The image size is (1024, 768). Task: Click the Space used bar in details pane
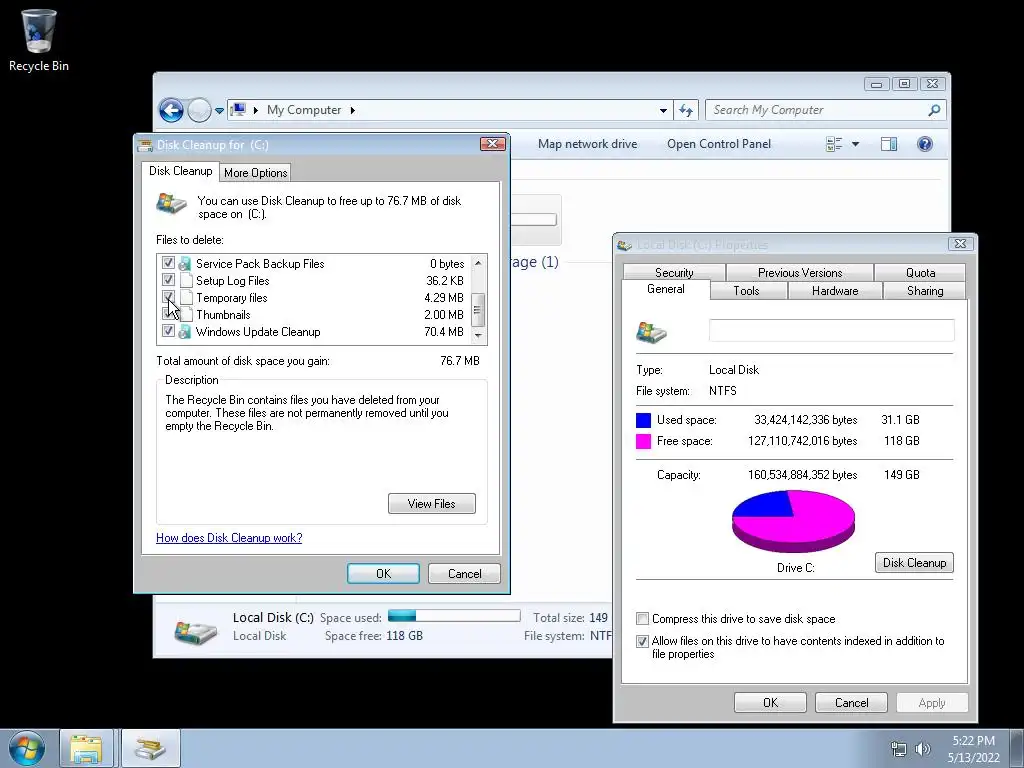pyautogui.click(x=454, y=615)
